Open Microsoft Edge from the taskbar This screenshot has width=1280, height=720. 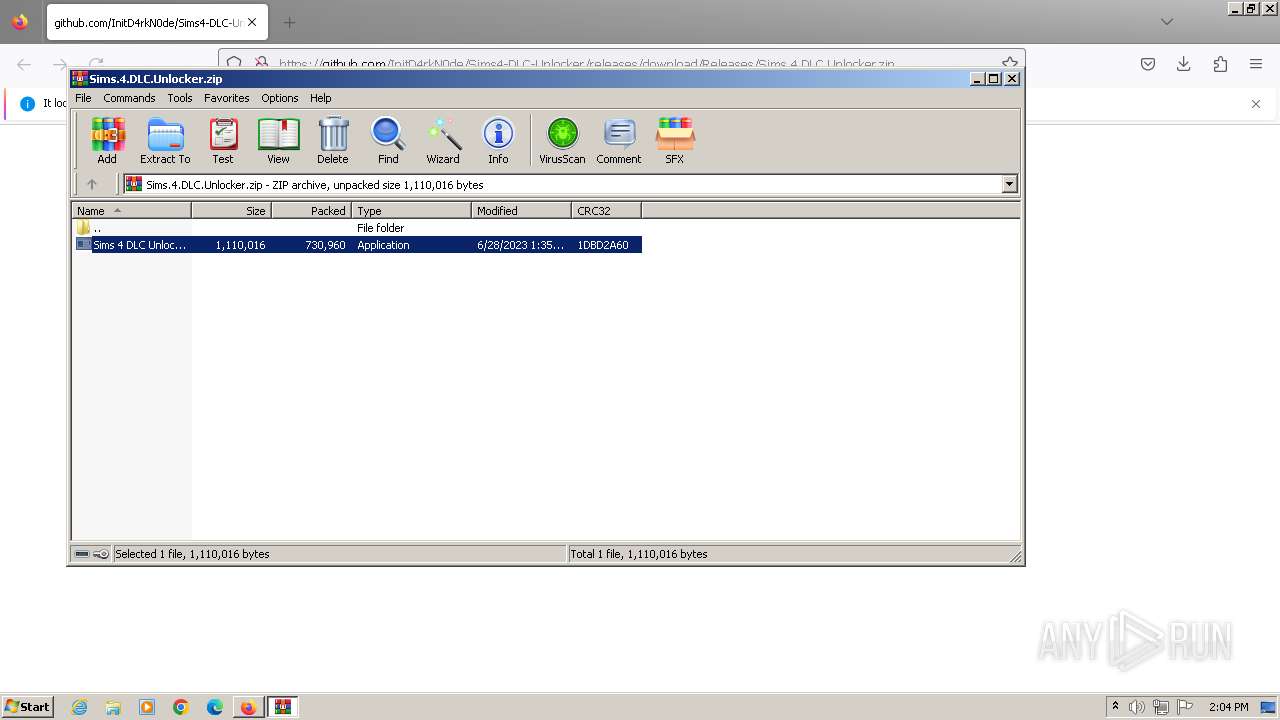pyautogui.click(x=215, y=707)
